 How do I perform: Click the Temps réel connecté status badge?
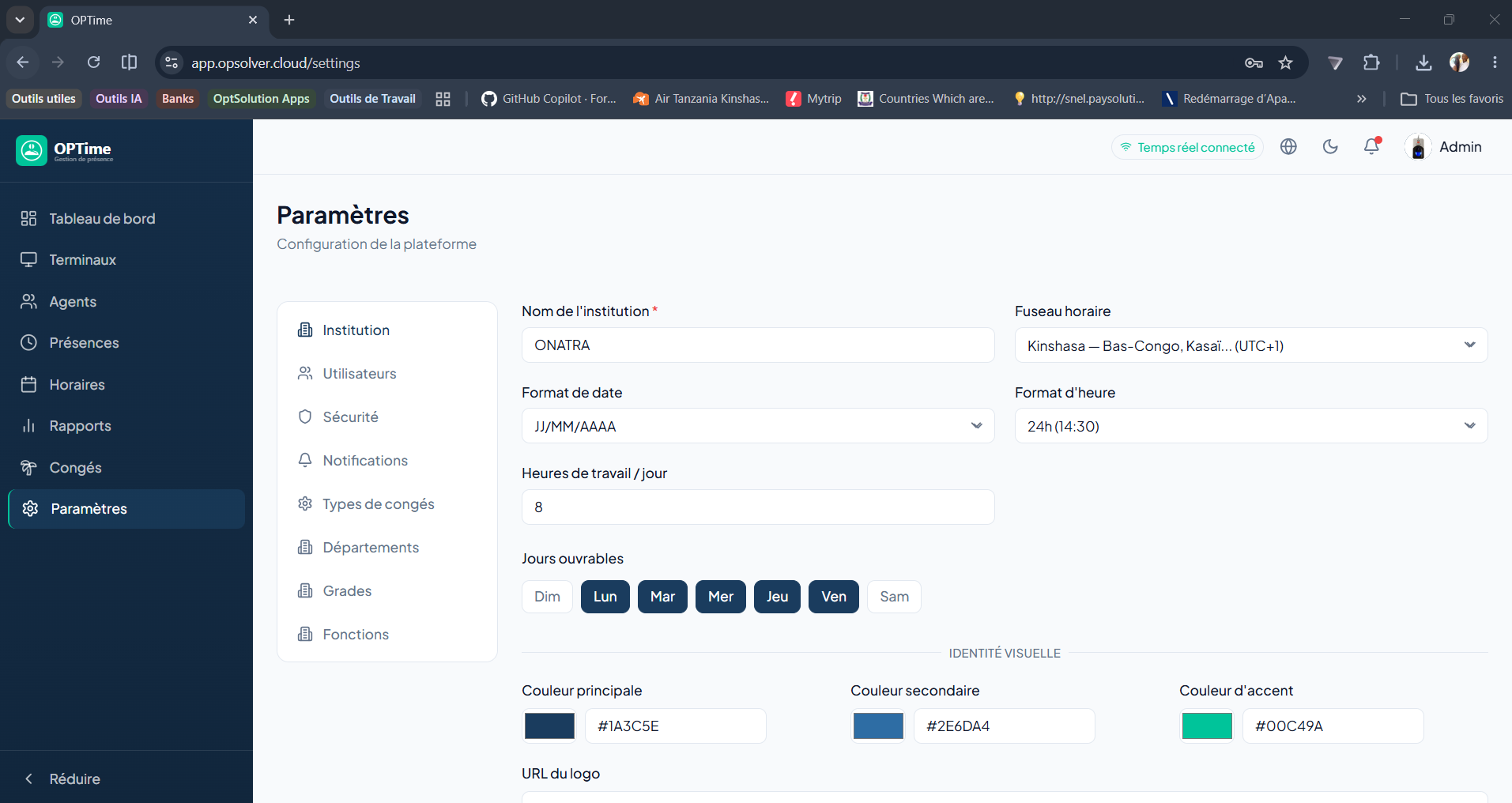click(1187, 148)
